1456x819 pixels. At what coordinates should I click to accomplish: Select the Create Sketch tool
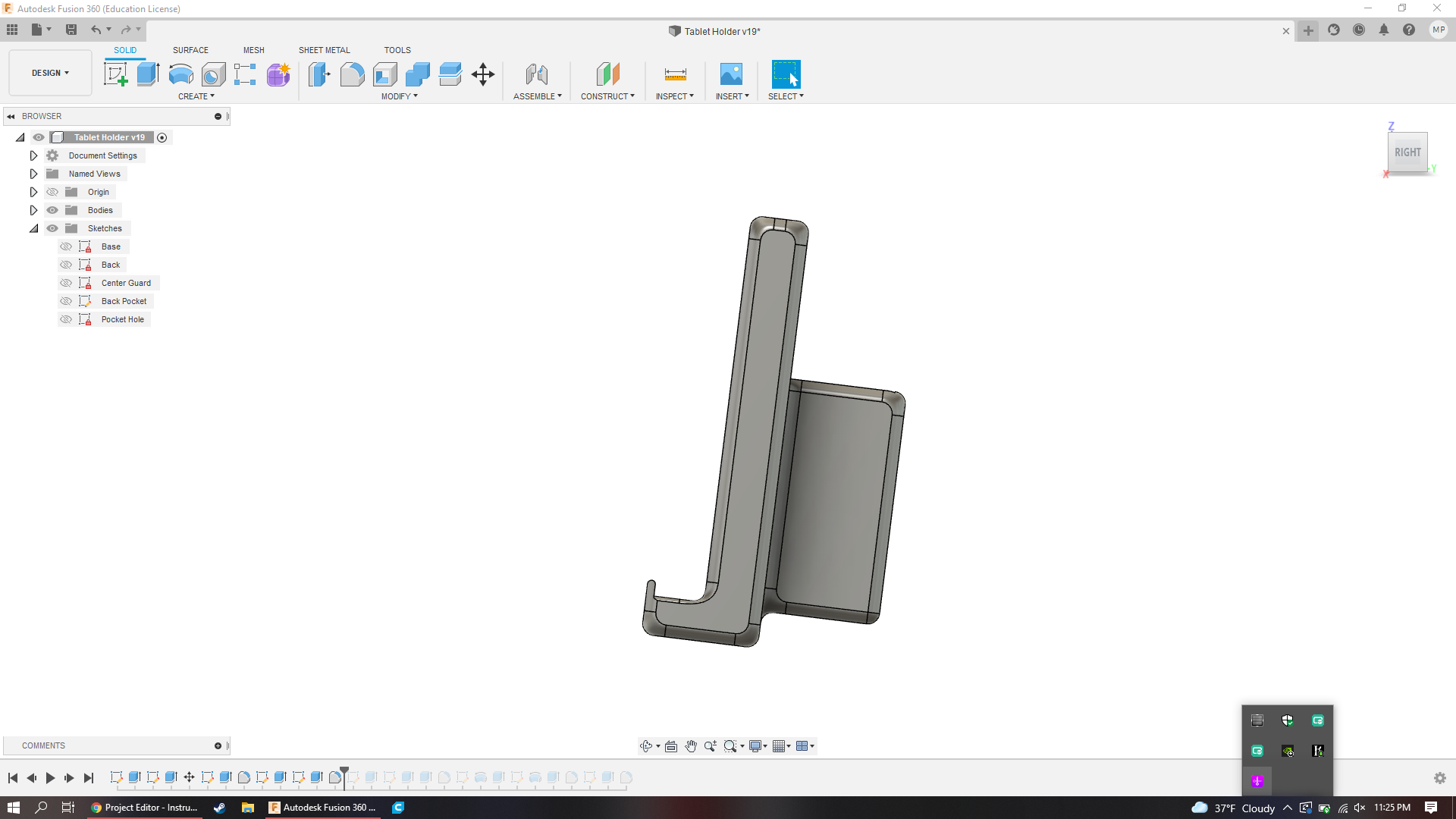[x=115, y=74]
